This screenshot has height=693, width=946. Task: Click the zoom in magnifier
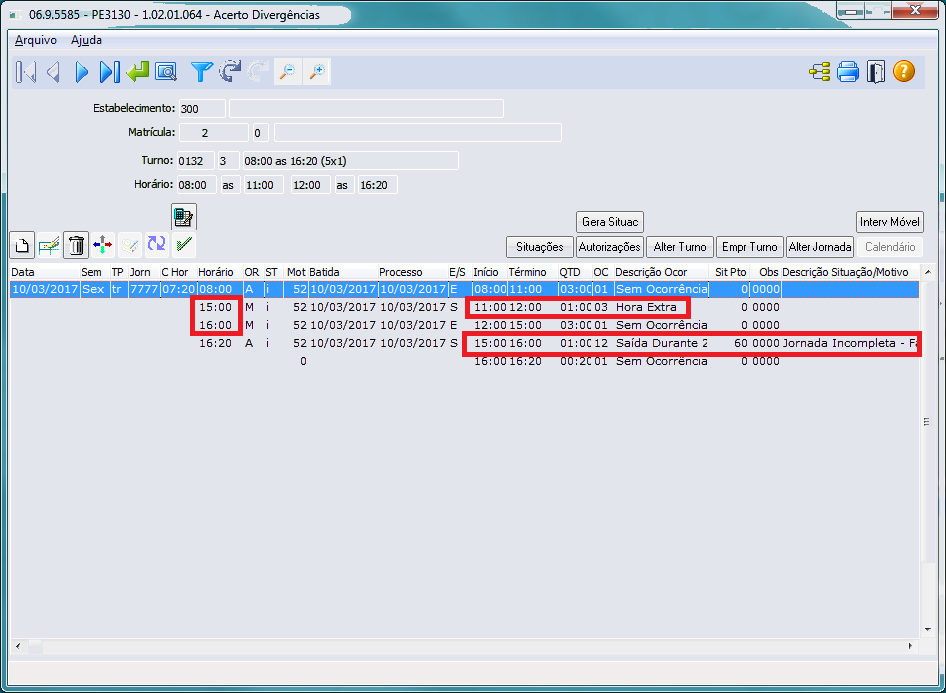[x=317, y=72]
